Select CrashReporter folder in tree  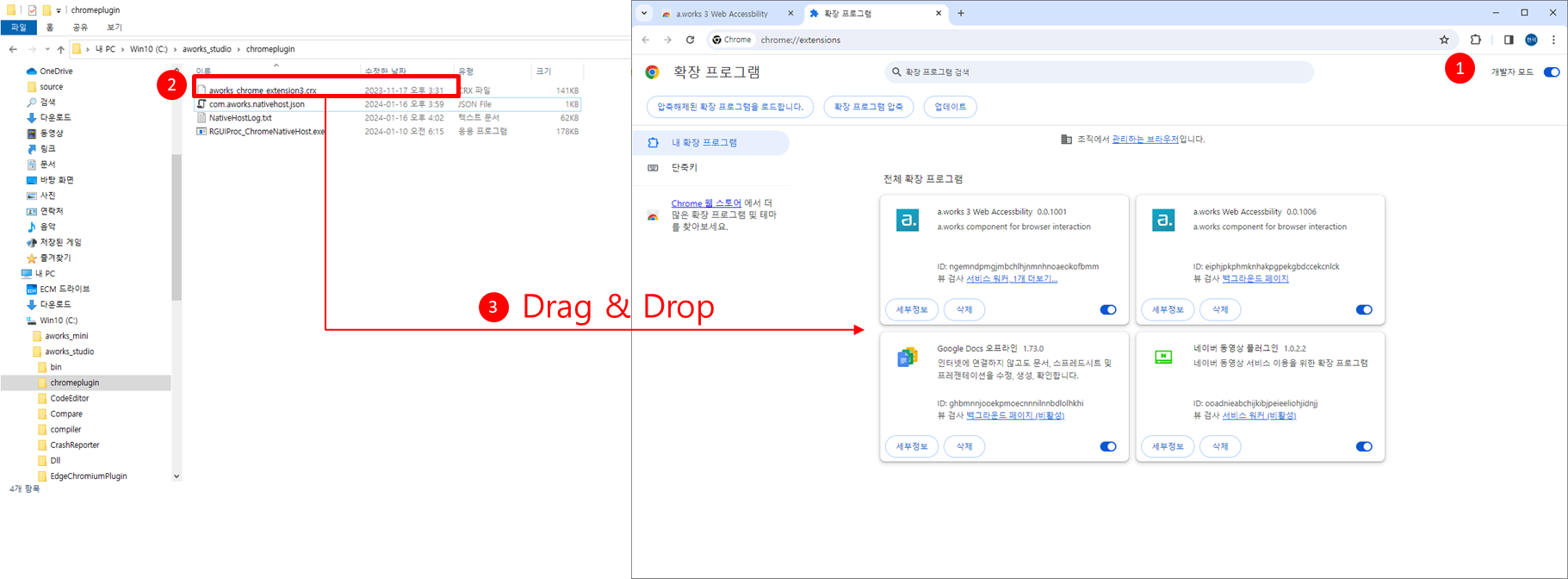[x=75, y=445]
